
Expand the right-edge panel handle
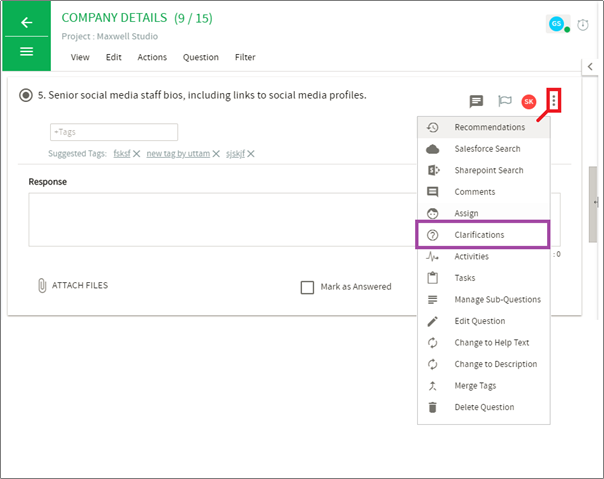click(x=596, y=202)
